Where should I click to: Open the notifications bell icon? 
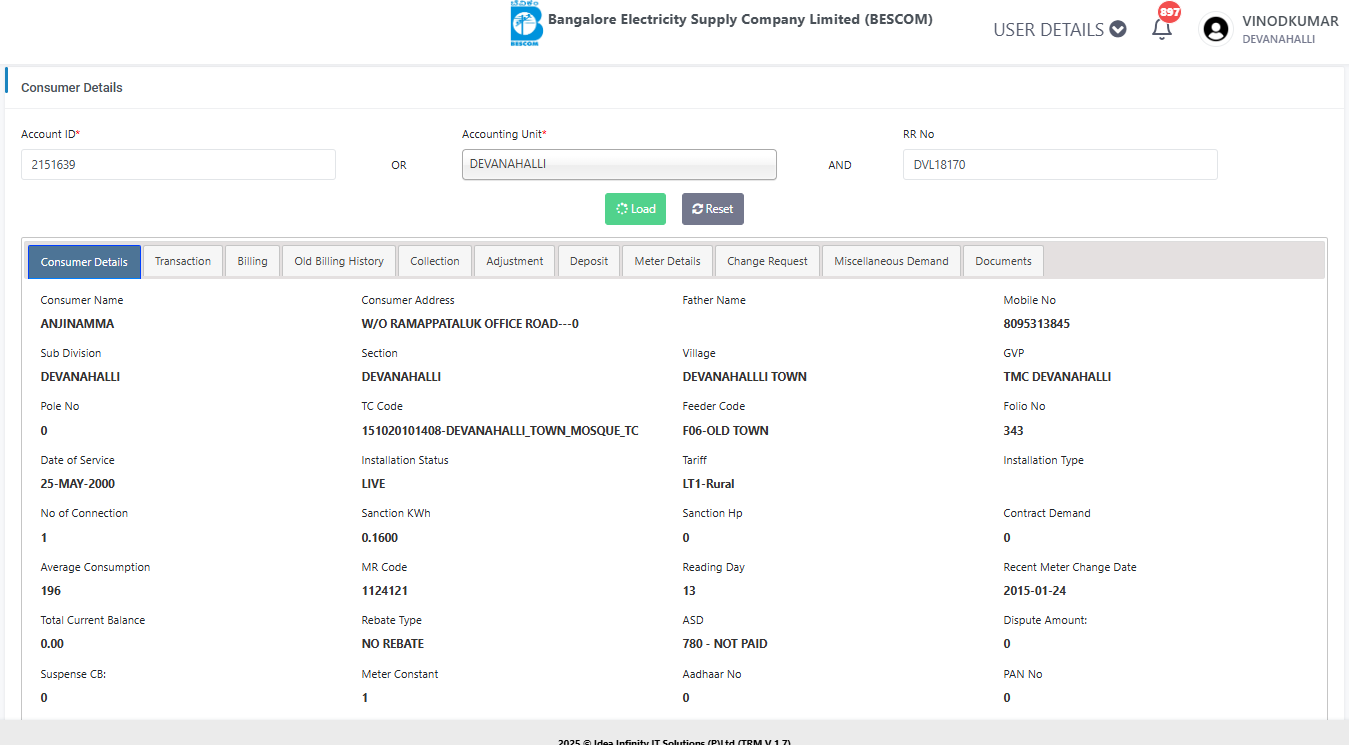coord(1161,29)
